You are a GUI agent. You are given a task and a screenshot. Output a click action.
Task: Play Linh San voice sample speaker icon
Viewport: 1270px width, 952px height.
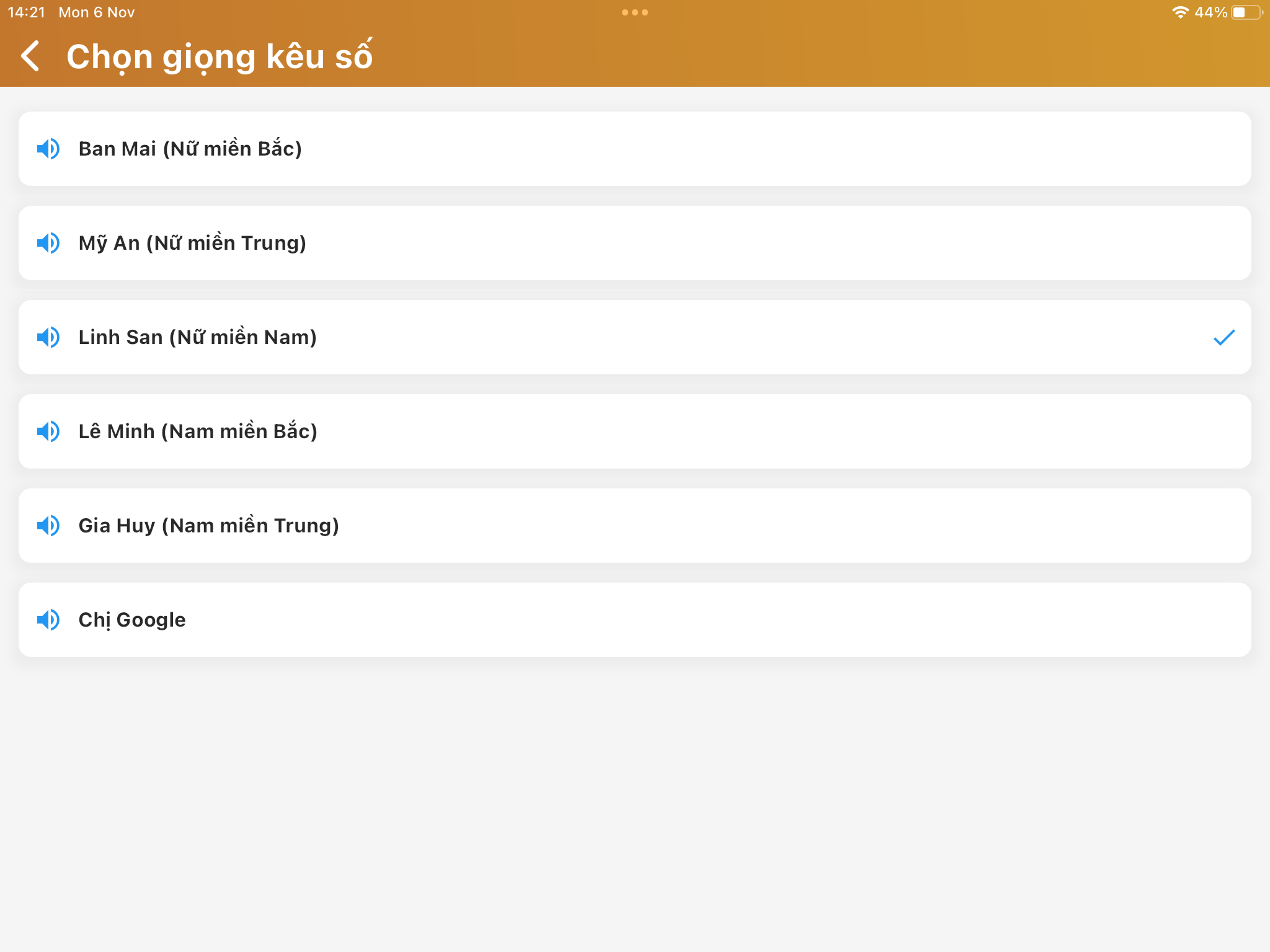click(x=48, y=337)
